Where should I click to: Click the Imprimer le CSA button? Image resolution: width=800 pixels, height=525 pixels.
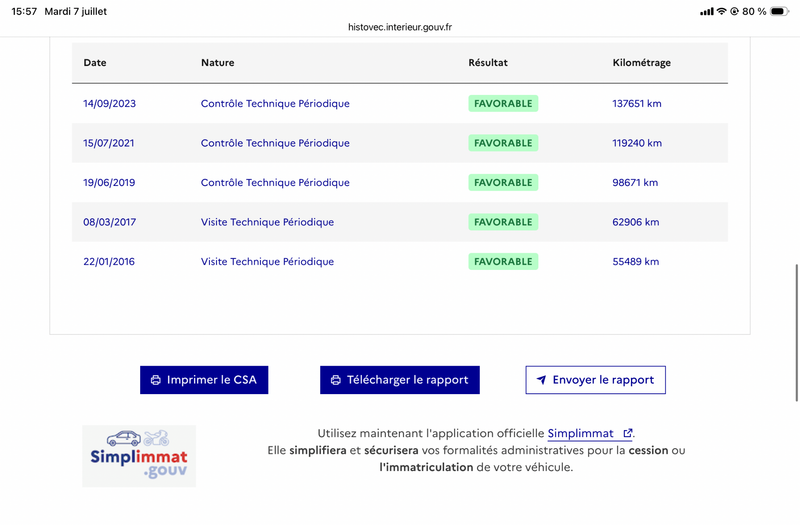204,380
